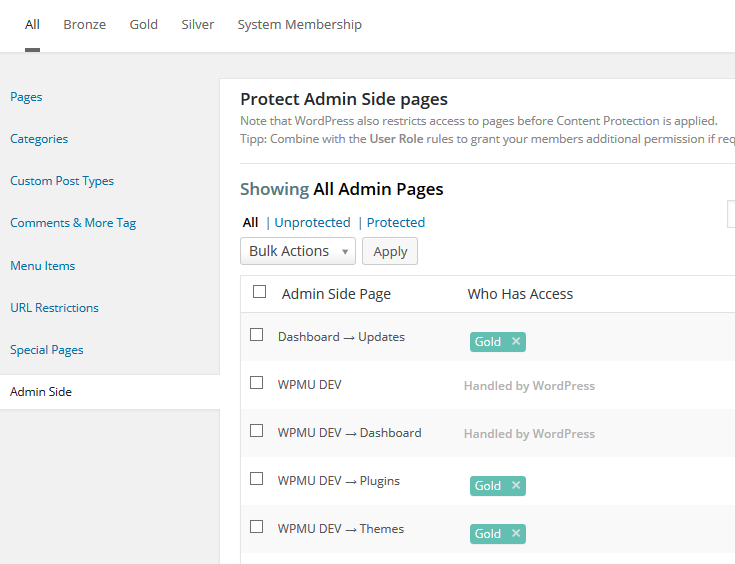Go to Custom Post Types section
Screen dimensions: 735x564
tap(62, 181)
